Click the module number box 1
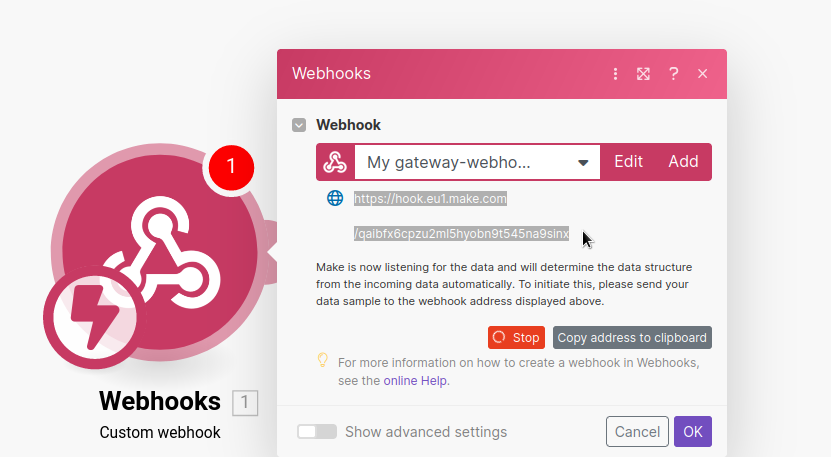 point(245,402)
